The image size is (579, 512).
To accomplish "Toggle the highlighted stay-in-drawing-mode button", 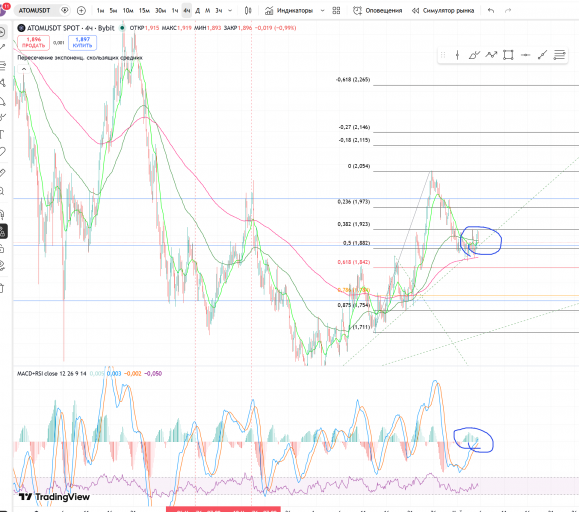I will (x=3, y=231).
